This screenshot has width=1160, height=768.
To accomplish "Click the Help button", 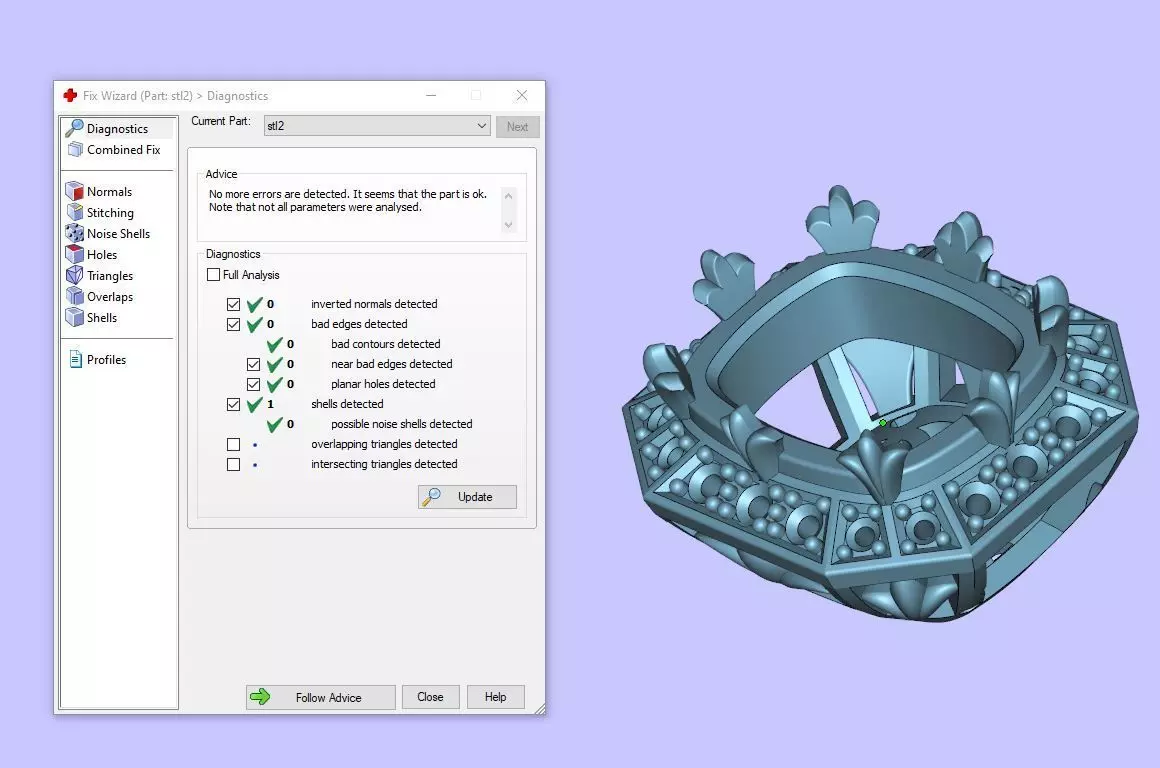I will pos(496,697).
